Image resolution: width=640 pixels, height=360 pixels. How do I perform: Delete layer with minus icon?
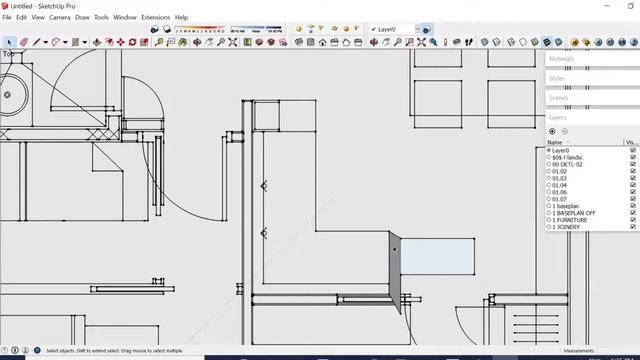[564, 131]
